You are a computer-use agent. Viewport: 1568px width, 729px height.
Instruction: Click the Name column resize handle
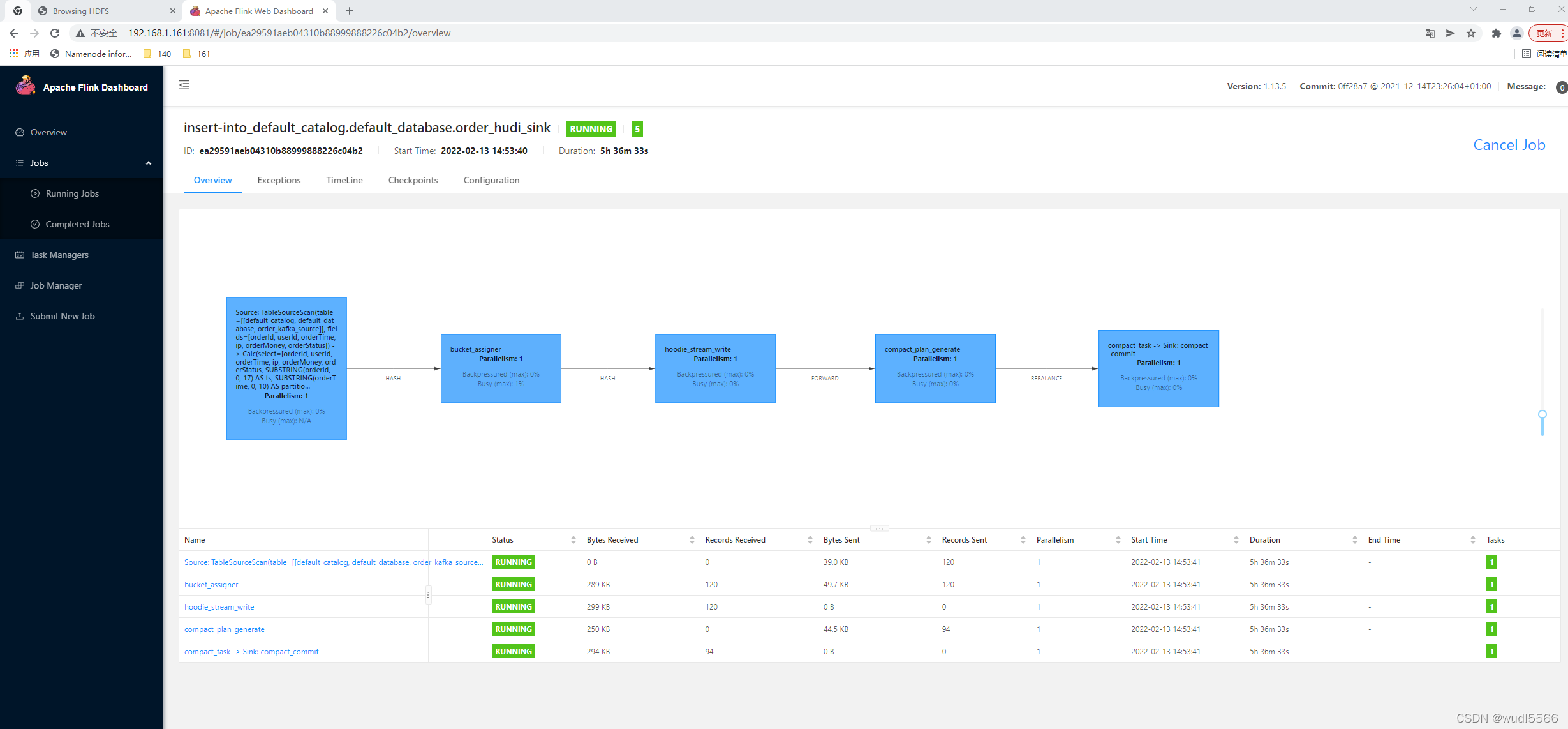[428, 595]
